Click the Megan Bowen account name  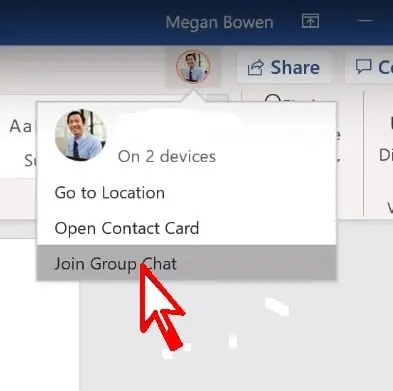click(220, 22)
